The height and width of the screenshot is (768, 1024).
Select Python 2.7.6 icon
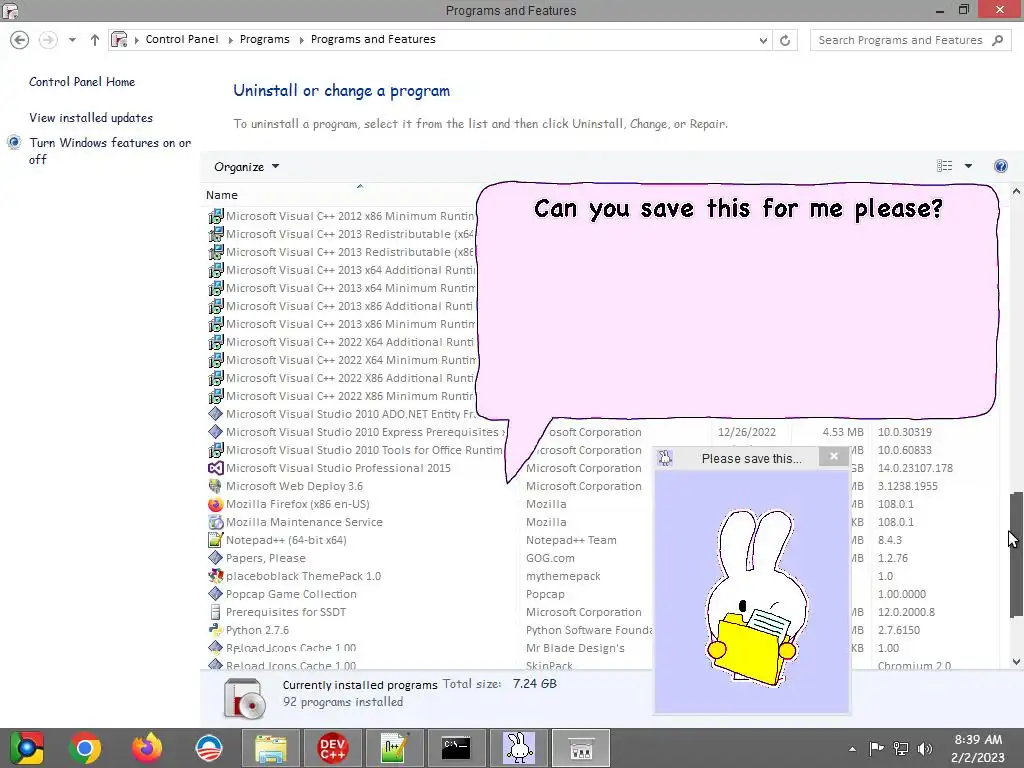click(x=216, y=630)
